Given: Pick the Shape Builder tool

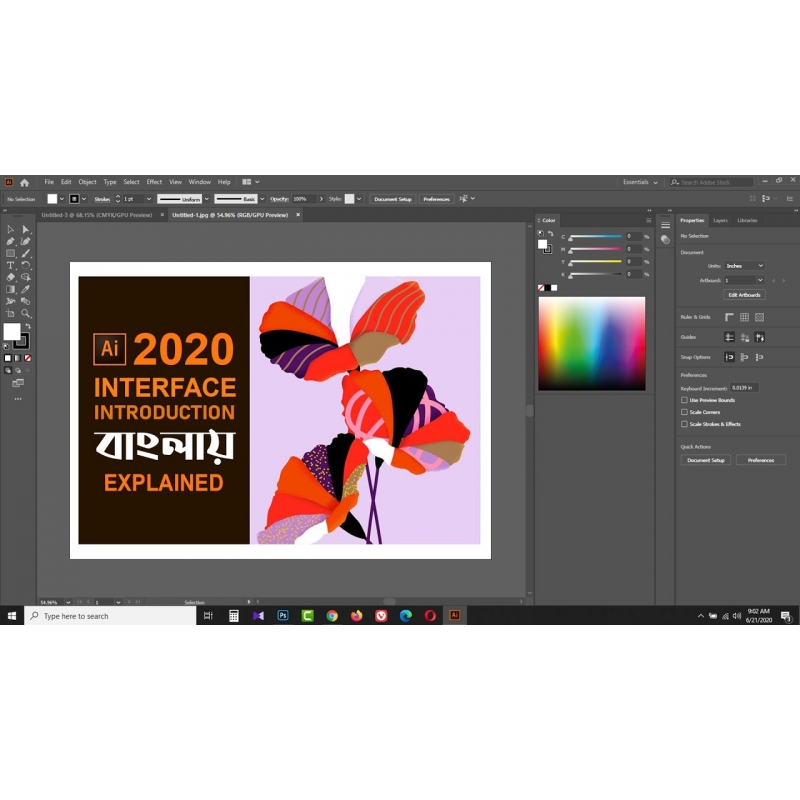Looking at the screenshot, I should tap(26, 278).
